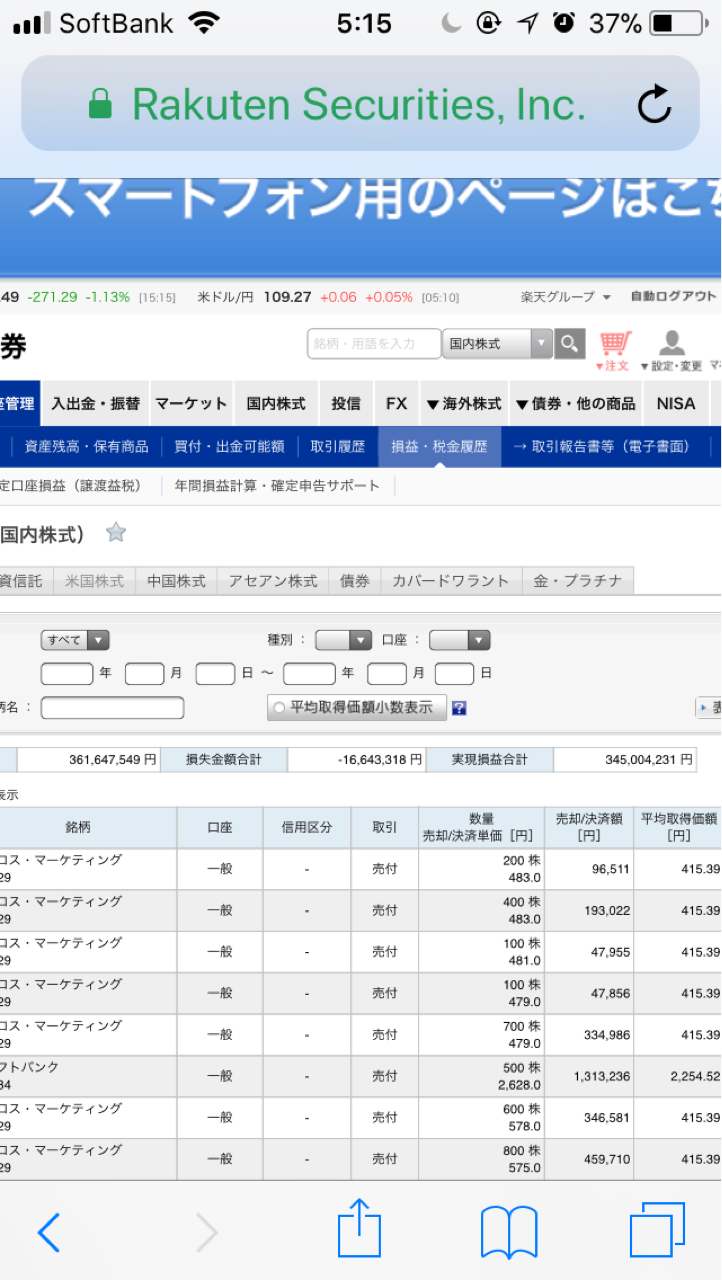Open the 国内株式 main menu item
The width and height of the screenshot is (722, 1280).
(276, 404)
